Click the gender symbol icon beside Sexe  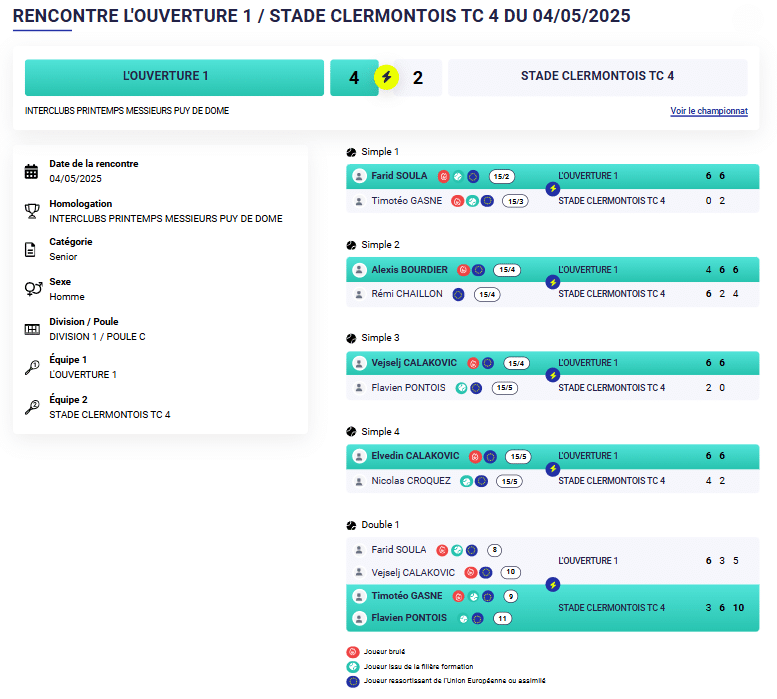pos(32,289)
